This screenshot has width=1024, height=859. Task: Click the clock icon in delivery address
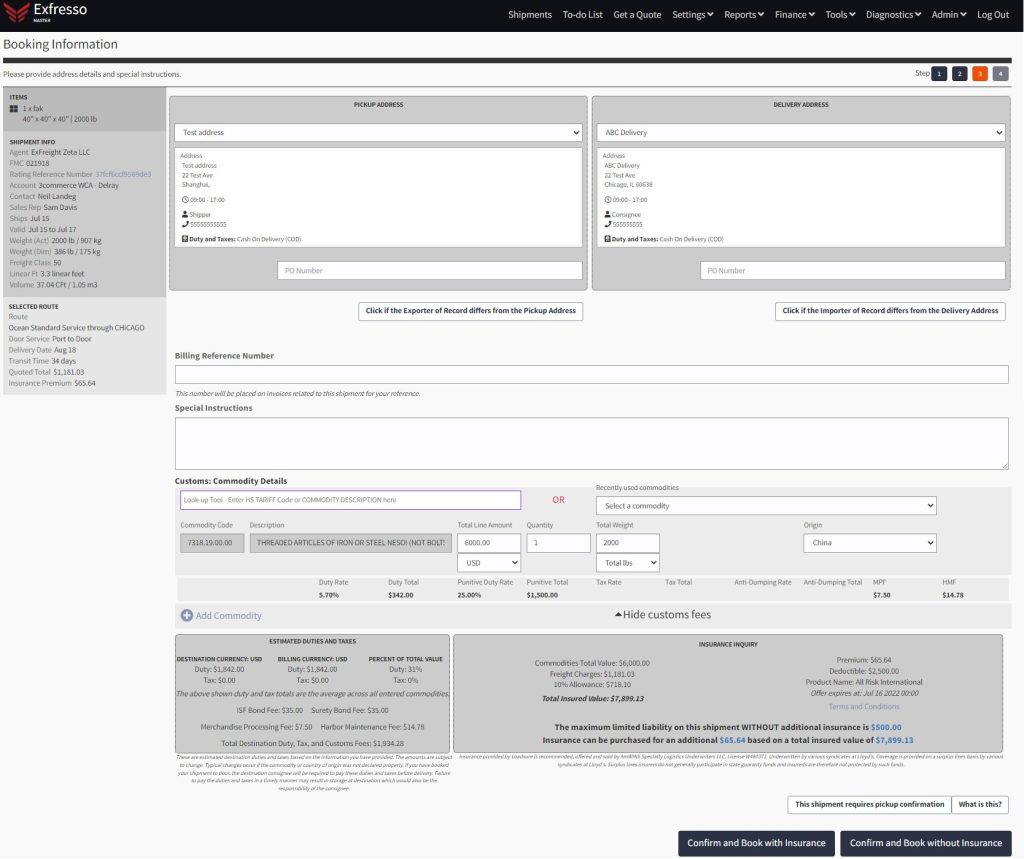point(607,200)
